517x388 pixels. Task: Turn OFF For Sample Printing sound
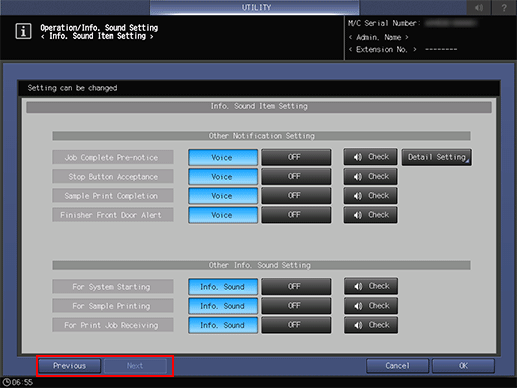[296, 306]
